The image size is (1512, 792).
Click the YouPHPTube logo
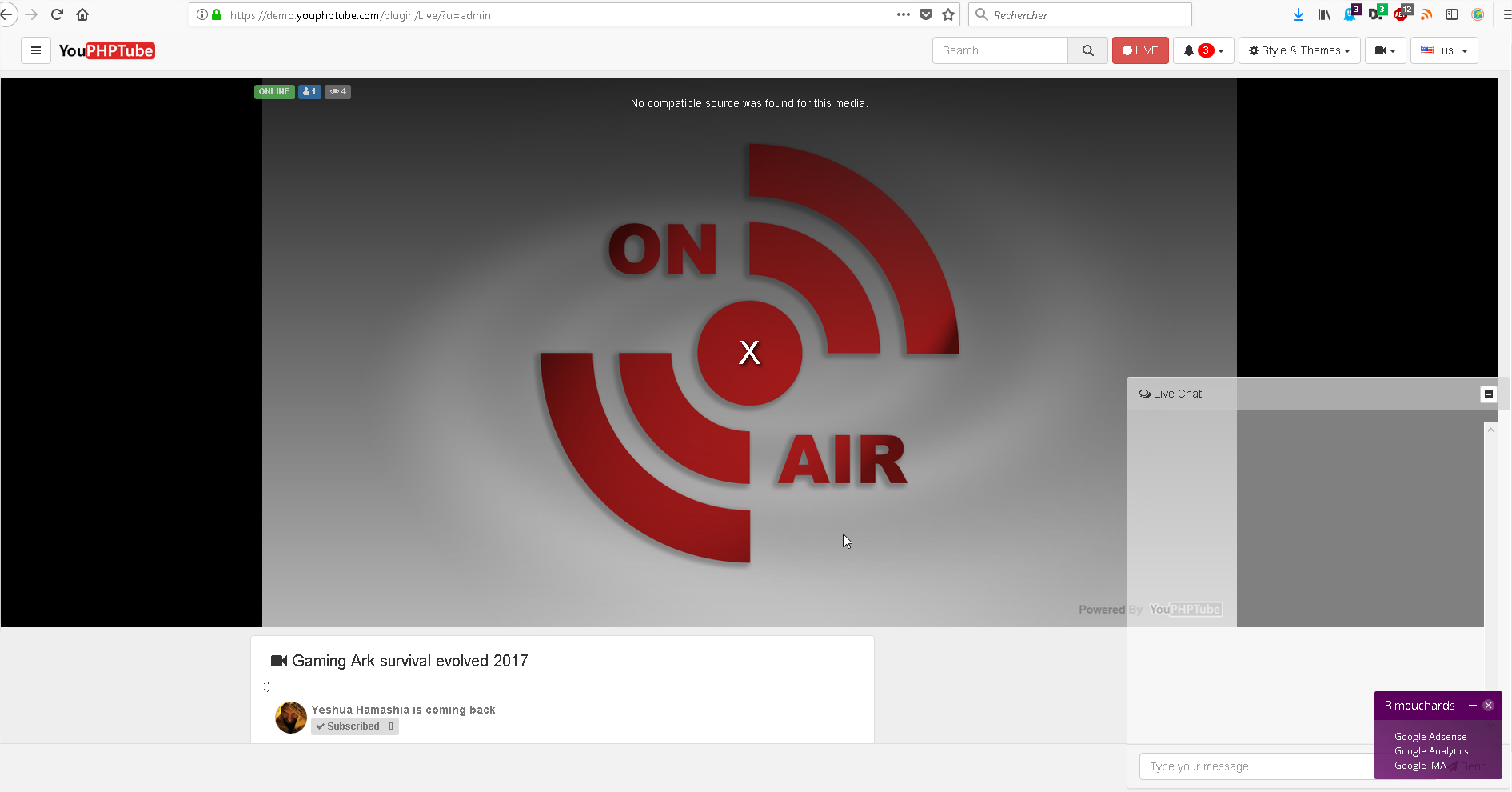[106, 50]
